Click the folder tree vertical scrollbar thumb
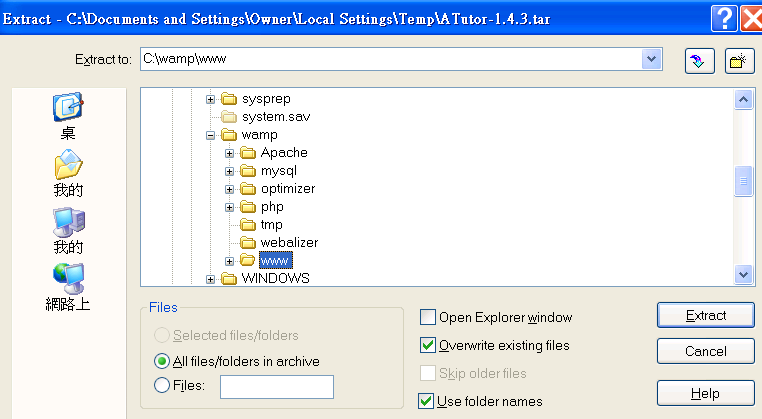Viewport: 762px width, 419px height. [x=743, y=181]
